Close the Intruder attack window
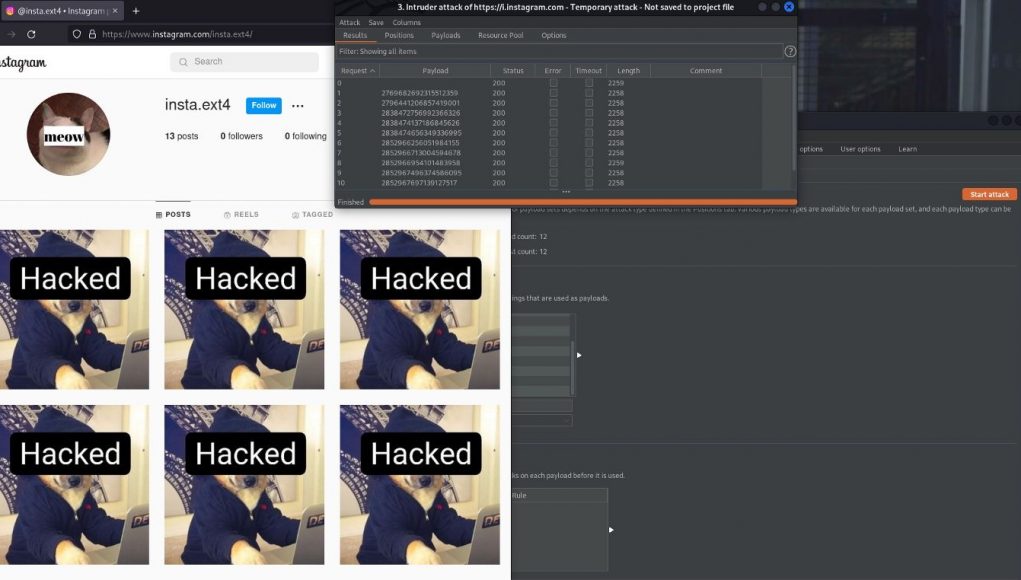 pyautogui.click(x=789, y=7)
